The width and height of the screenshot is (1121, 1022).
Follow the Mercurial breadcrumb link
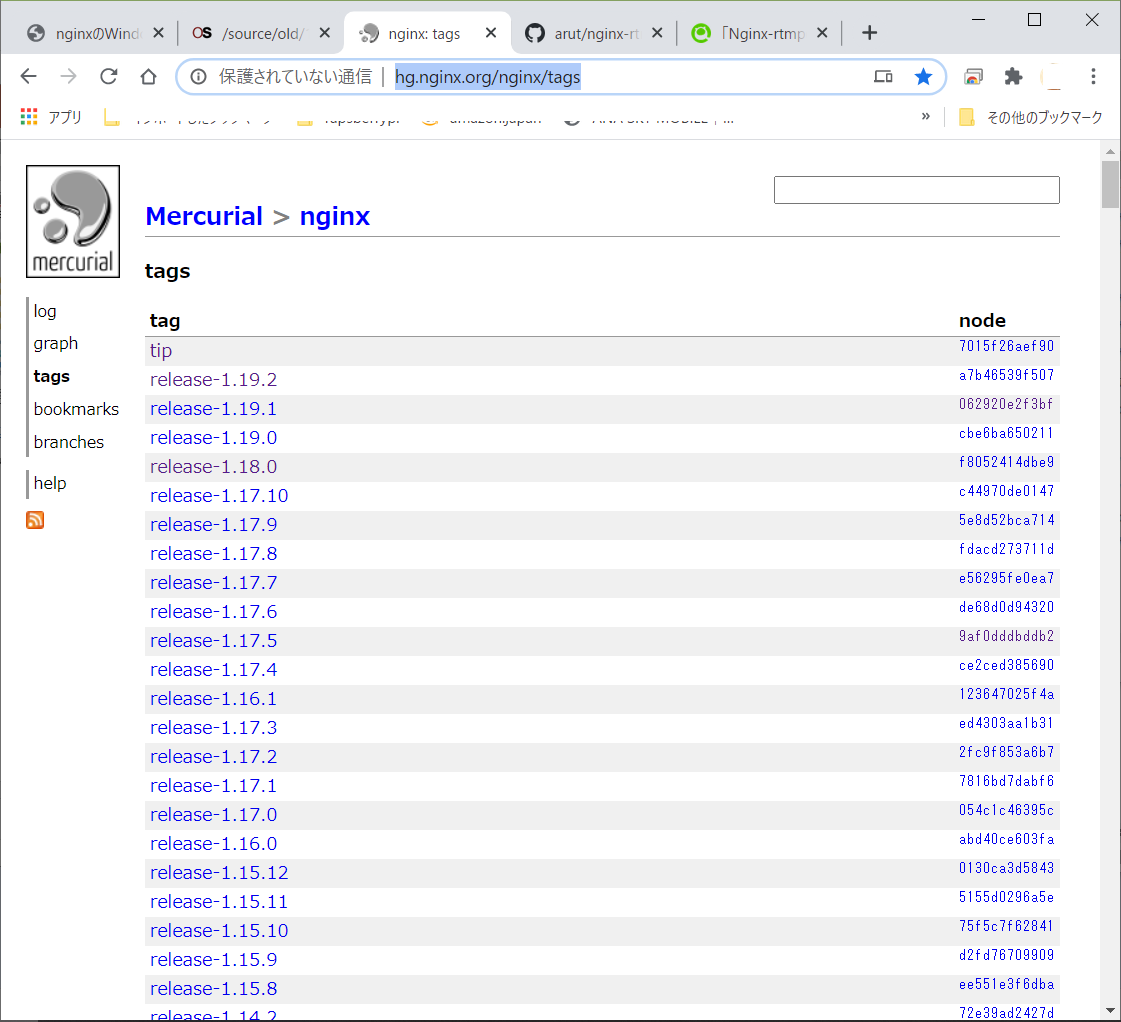tap(204, 217)
